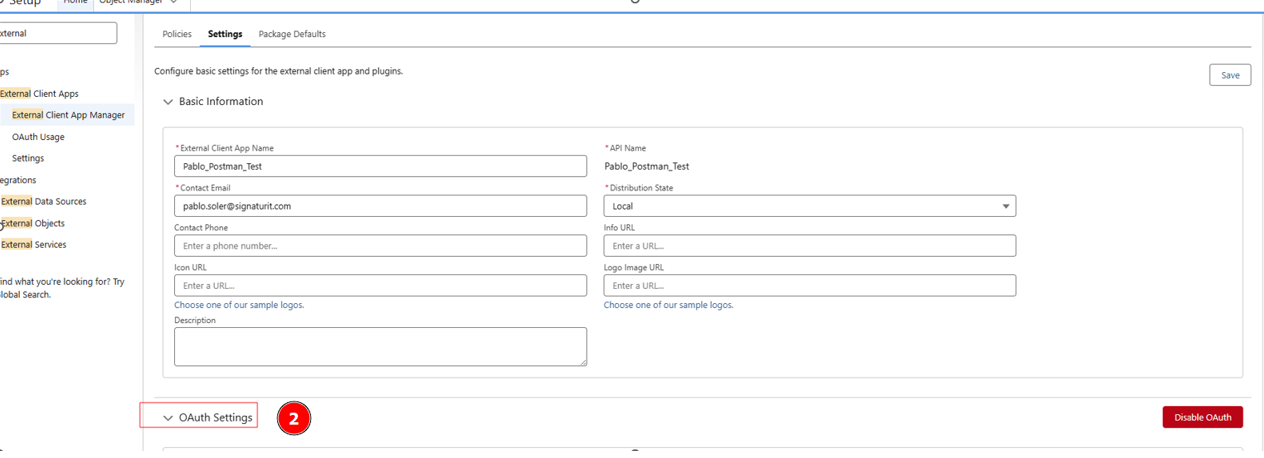Viewport: 1264px width, 458px height.
Task: Select External Client App Manager in sidebar
Action: pos(68,115)
